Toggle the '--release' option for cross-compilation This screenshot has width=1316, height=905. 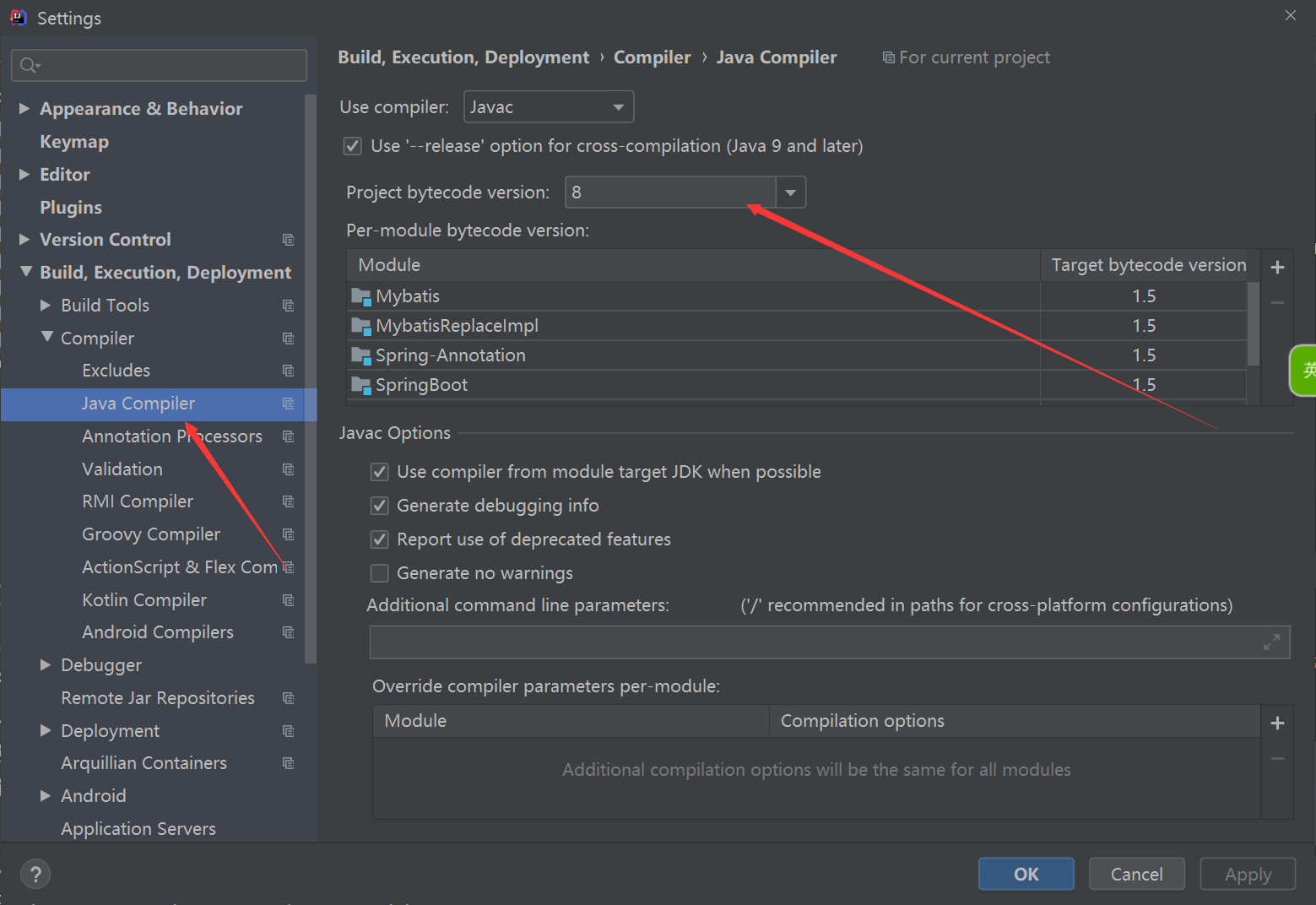coord(353,146)
